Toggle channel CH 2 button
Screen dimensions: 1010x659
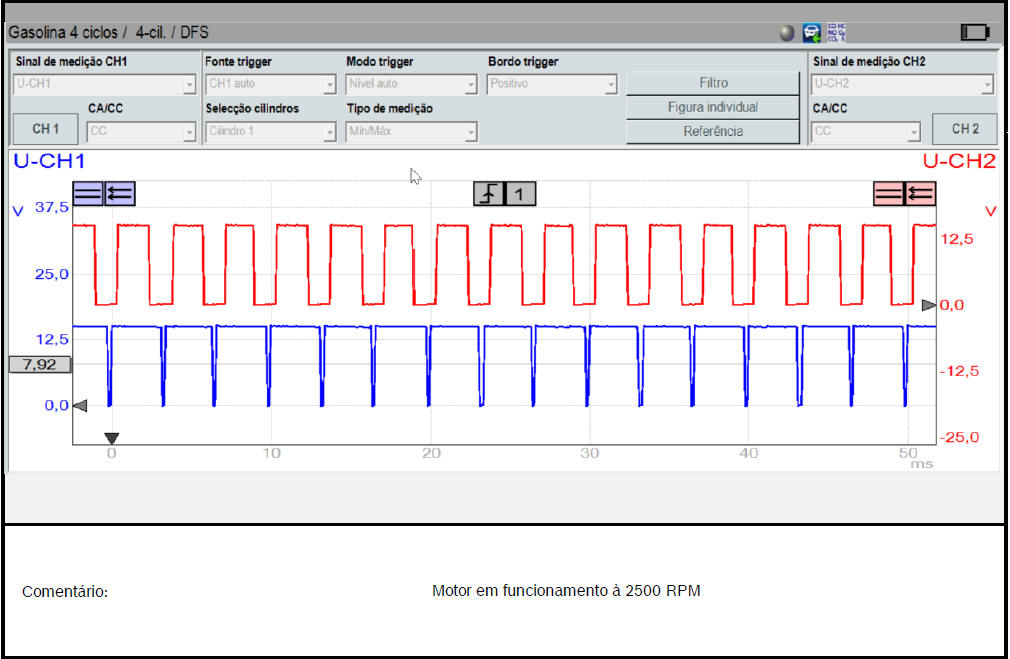pyautogui.click(x=964, y=129)
